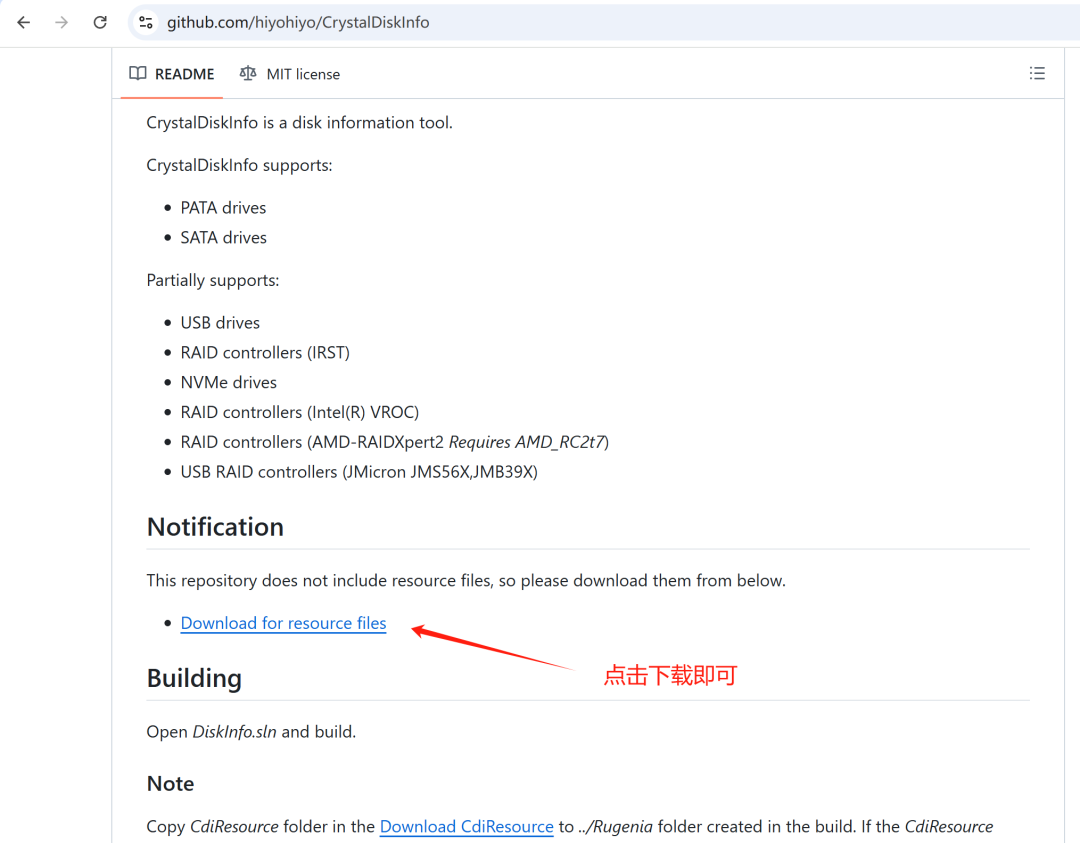Click the MIT license scale icon

pyautogui.click(x=248, y=73)
